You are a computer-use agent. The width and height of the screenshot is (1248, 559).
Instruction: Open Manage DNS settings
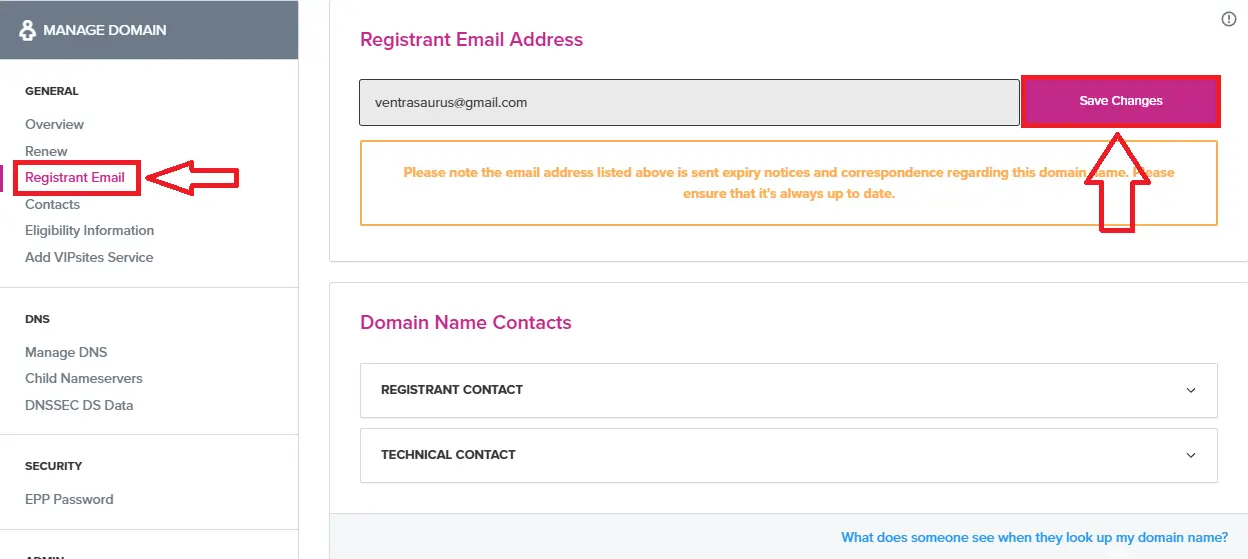click(x=66, y=352)
